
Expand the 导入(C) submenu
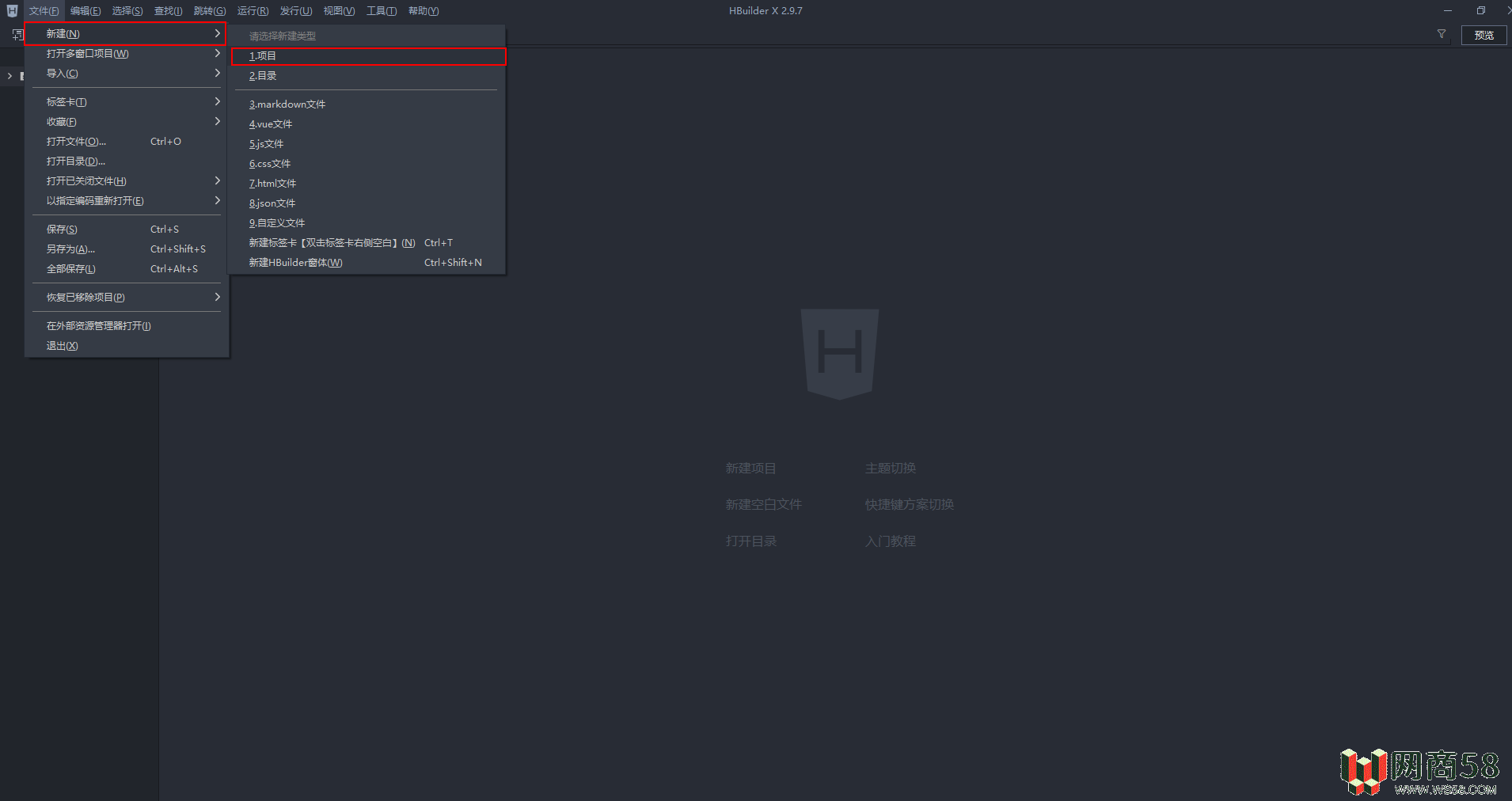pos(217,73)
